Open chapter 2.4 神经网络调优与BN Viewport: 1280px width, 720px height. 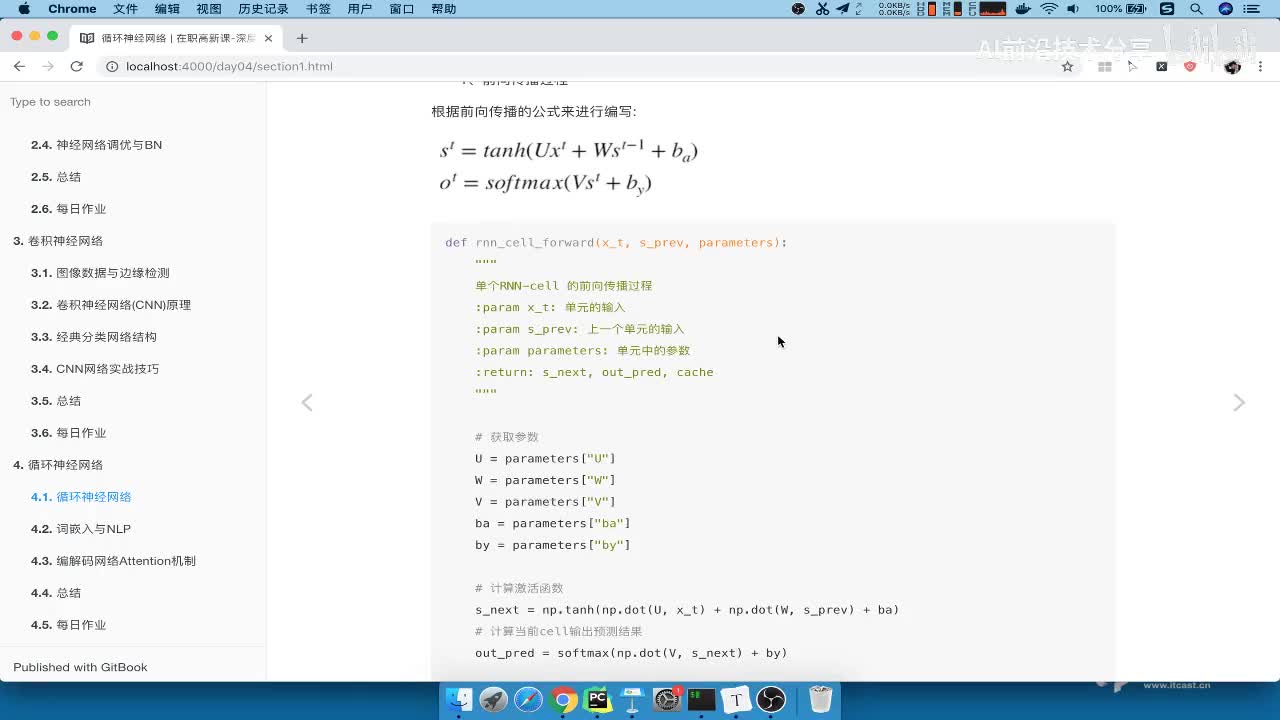coord(96,145)
